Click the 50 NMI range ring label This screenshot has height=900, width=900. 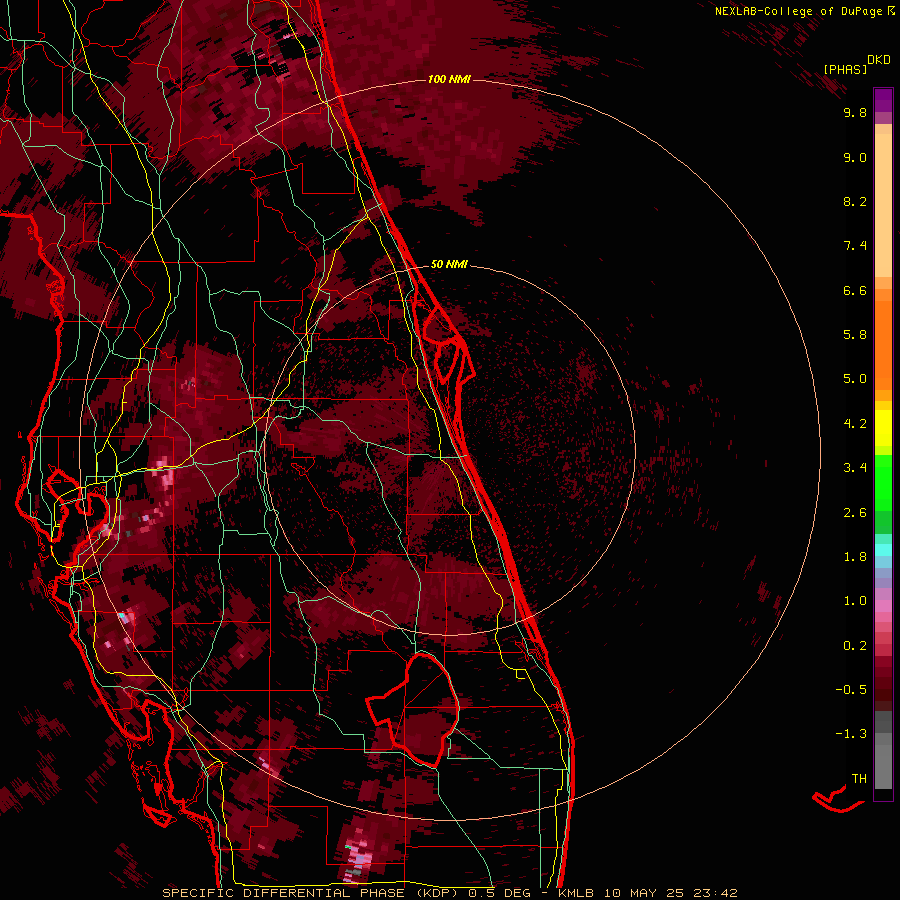tap(449, 265)
